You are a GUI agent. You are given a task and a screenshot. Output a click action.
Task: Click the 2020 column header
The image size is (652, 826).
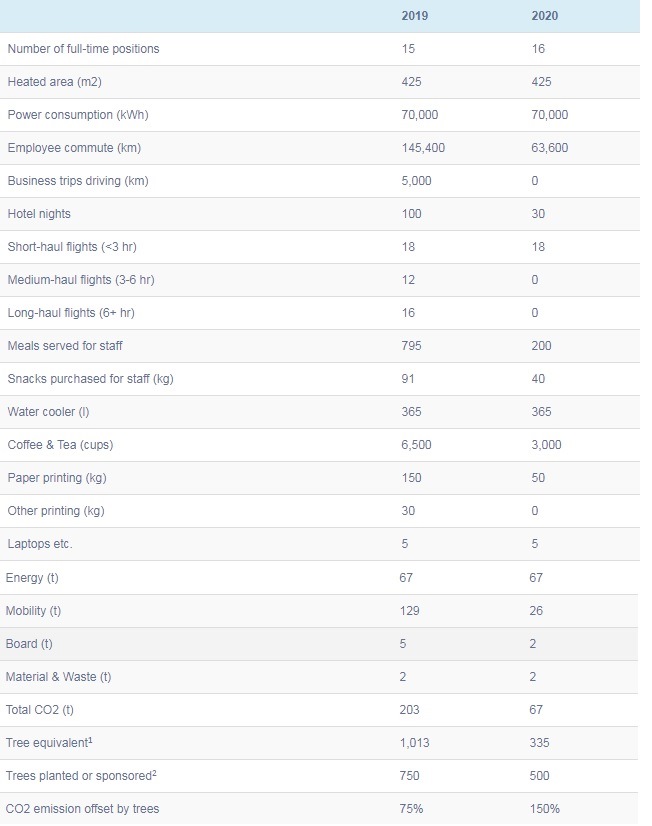(x=546, y=16)
